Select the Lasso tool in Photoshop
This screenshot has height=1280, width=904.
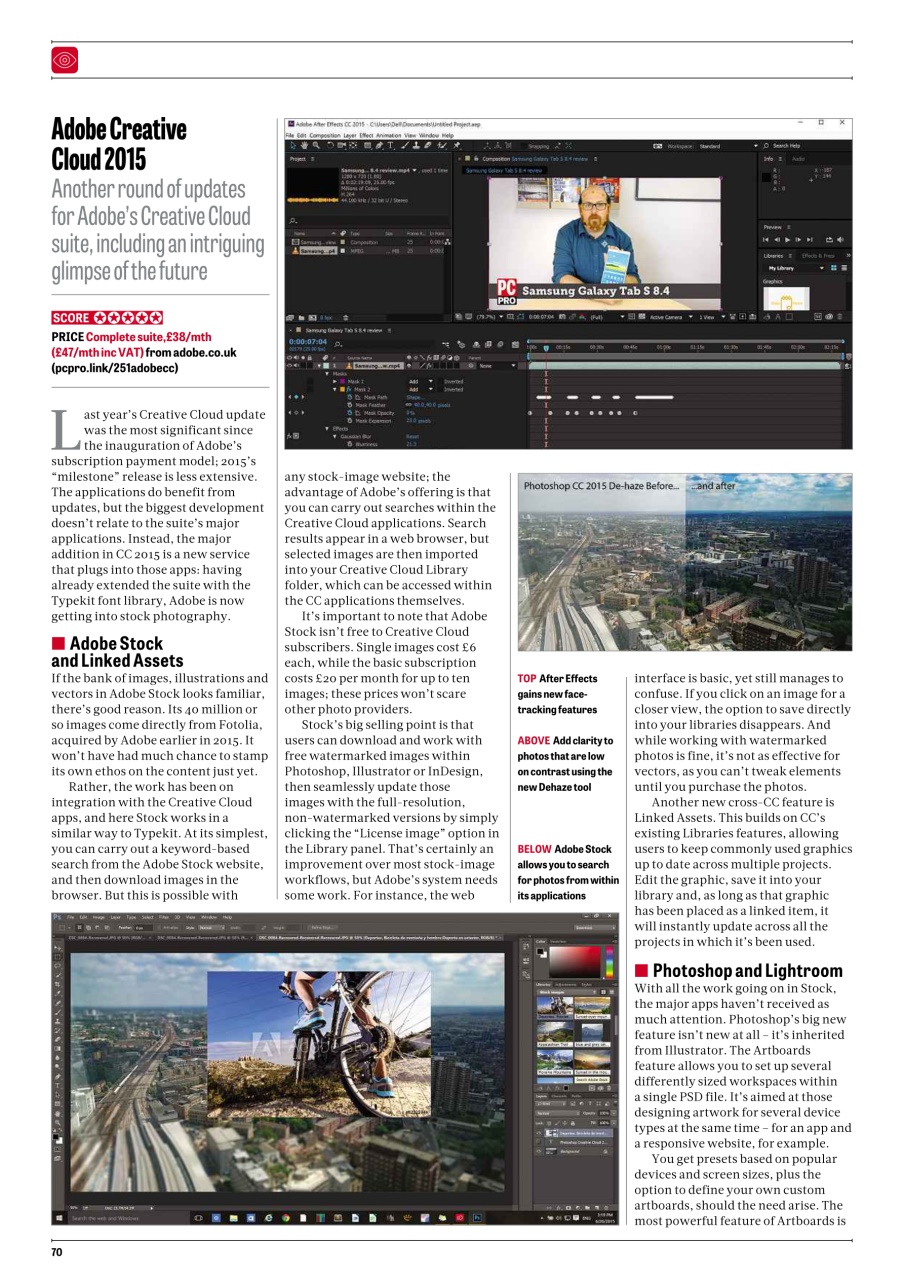(x=58, y=964)
